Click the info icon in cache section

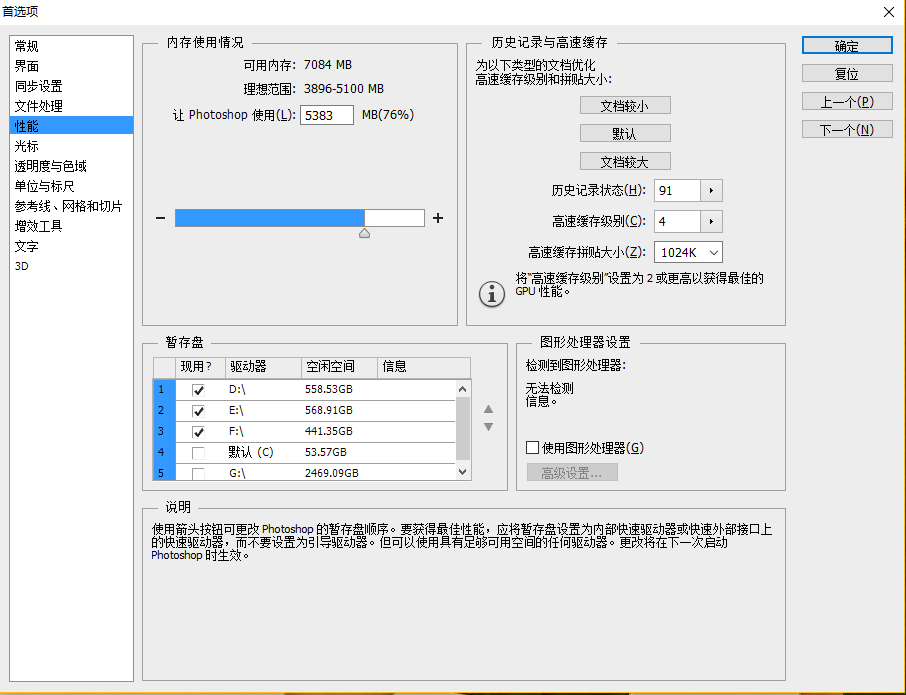click(x=492, y=294)
